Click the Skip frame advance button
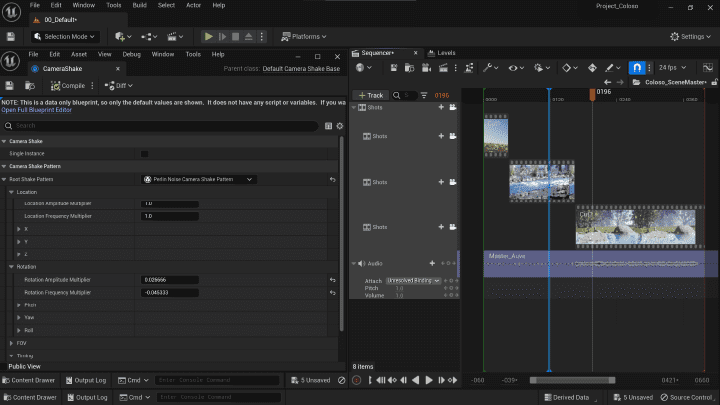Viewport: 720px width, 405px height. [x=222, y=36]
